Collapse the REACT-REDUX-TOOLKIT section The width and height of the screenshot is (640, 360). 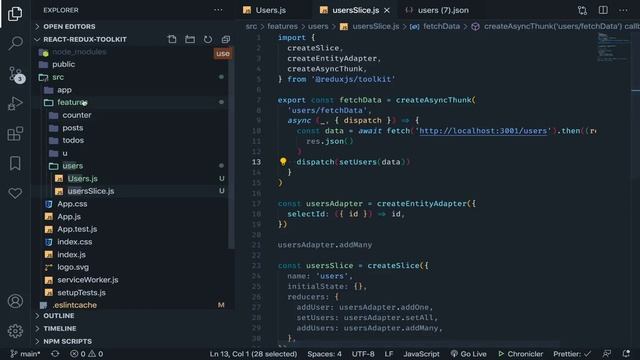pyautogui.click(x=85, y=39)
